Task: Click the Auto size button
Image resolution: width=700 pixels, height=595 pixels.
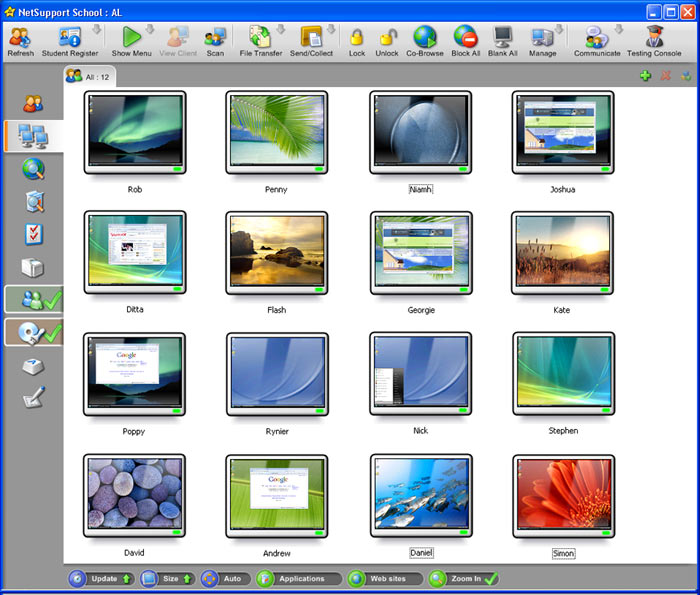Action: click(226, 579)
